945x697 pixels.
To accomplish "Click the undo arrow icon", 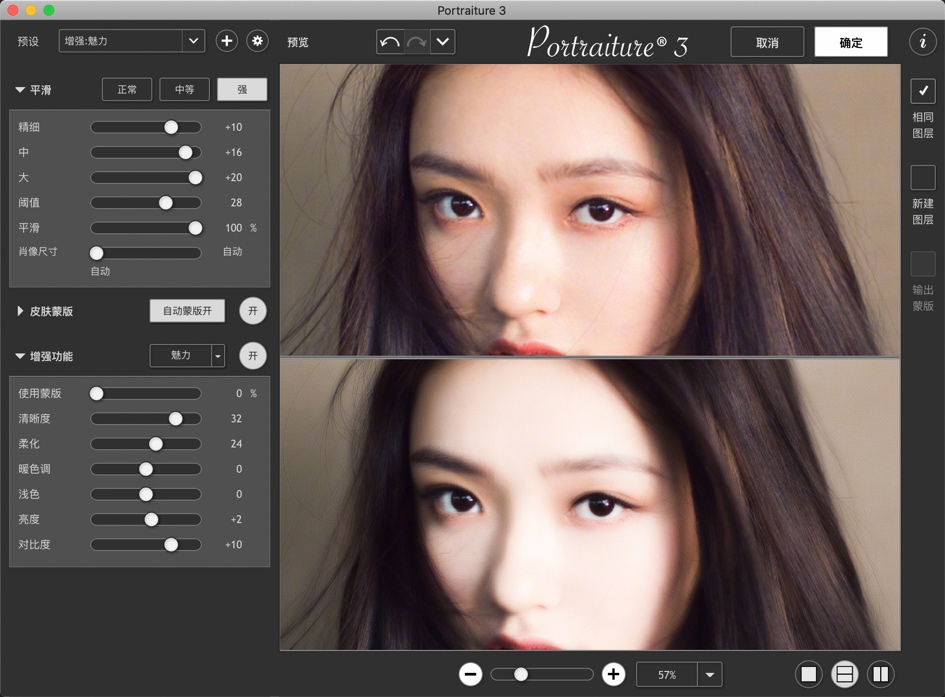I will (390, 41).
